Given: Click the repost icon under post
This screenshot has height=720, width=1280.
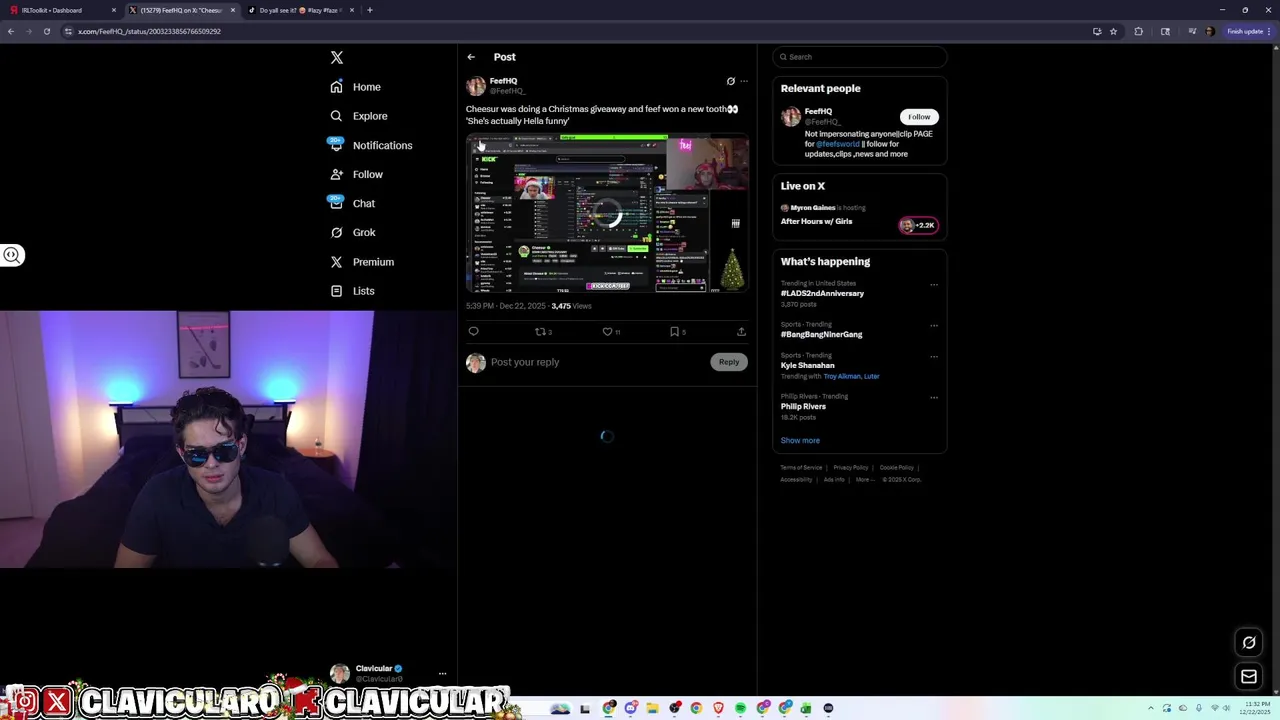Looking at the screenshot, I should [541, 332].
